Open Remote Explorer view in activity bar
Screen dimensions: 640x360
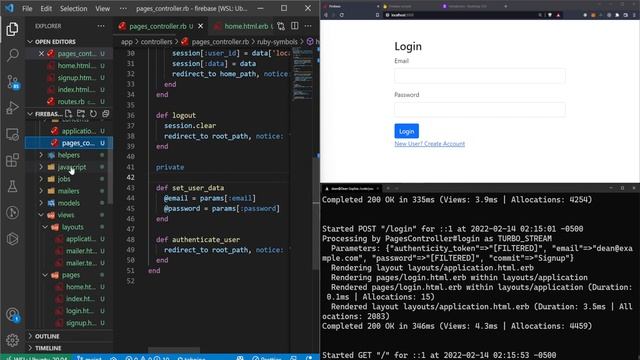[12, 134]
